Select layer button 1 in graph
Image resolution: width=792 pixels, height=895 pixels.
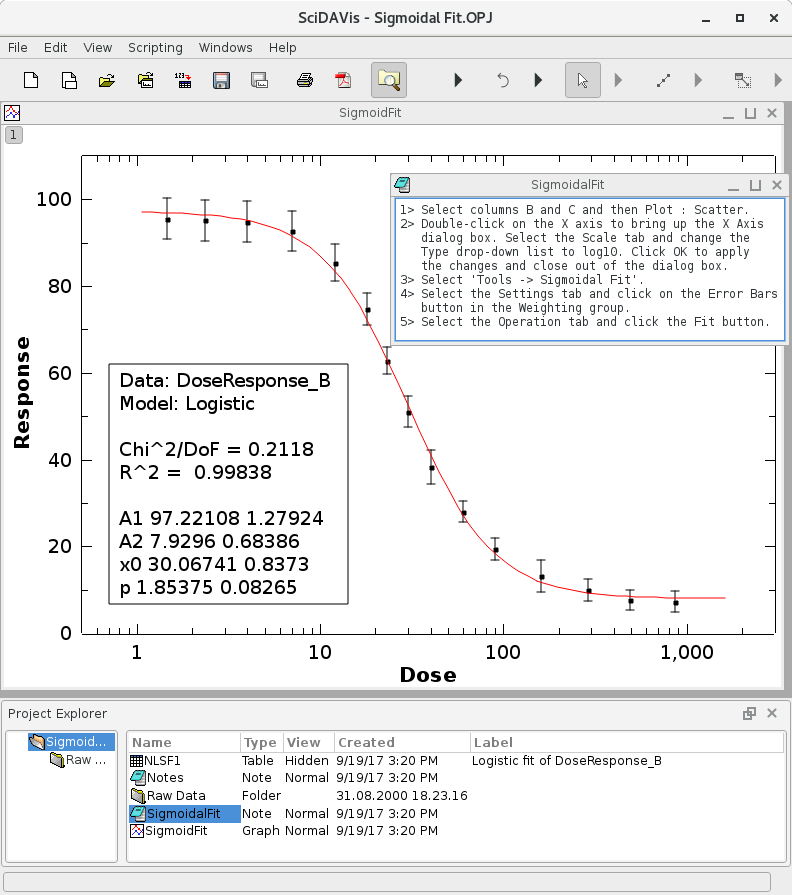tap(14, 134)
